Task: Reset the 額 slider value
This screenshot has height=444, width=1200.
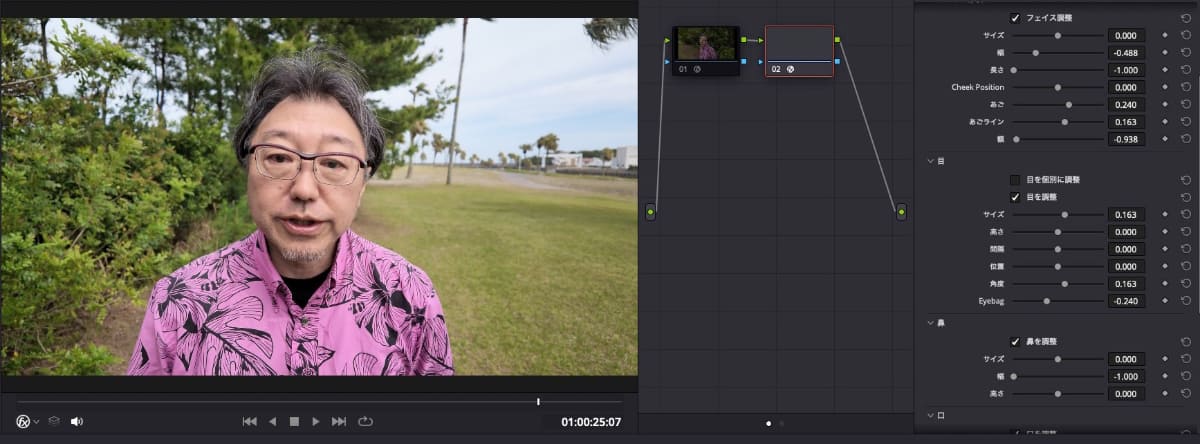Action: tap(1185, 139)
